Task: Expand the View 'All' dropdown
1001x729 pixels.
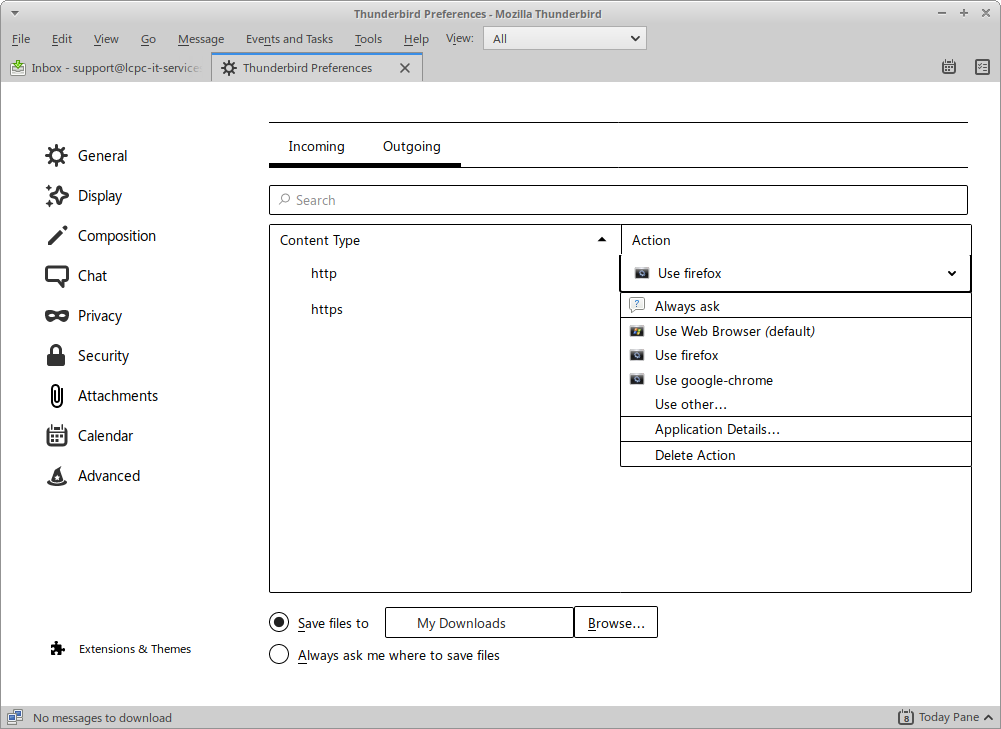Action: [565, 38]
